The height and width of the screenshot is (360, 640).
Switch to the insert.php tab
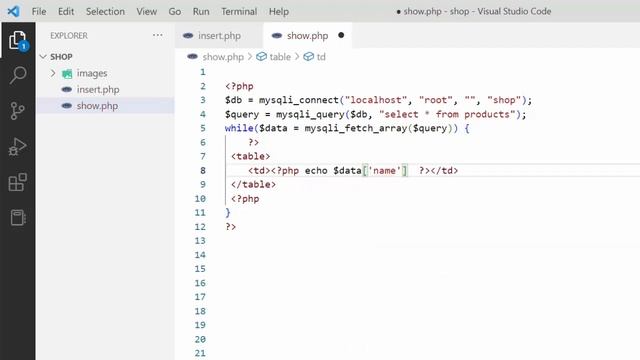[219, 36]
